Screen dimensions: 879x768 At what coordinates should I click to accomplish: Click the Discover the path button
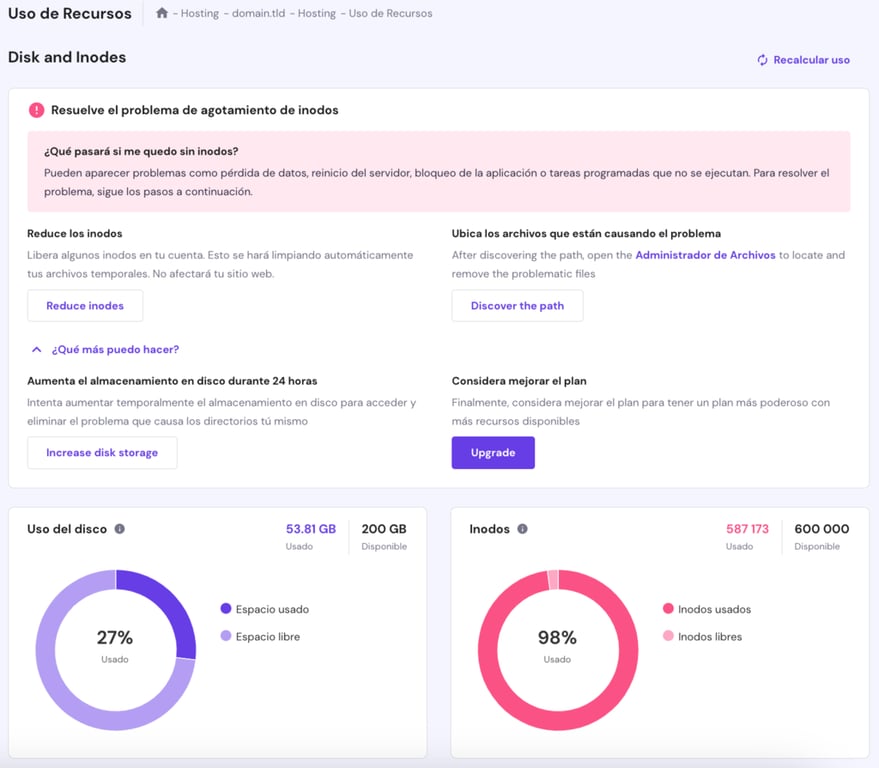(x=517, y=306)
